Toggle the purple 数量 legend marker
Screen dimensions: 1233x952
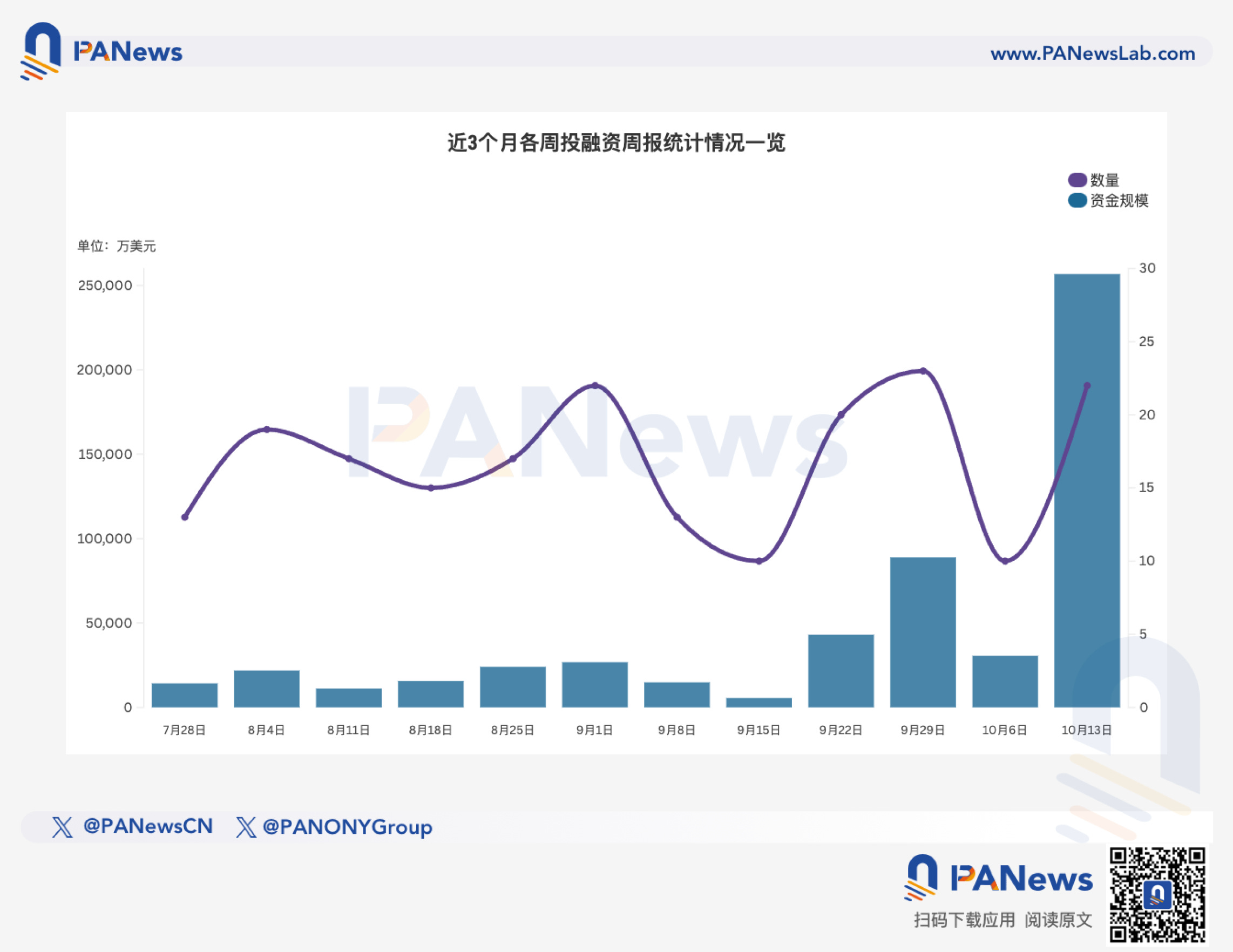[1077, 180]
